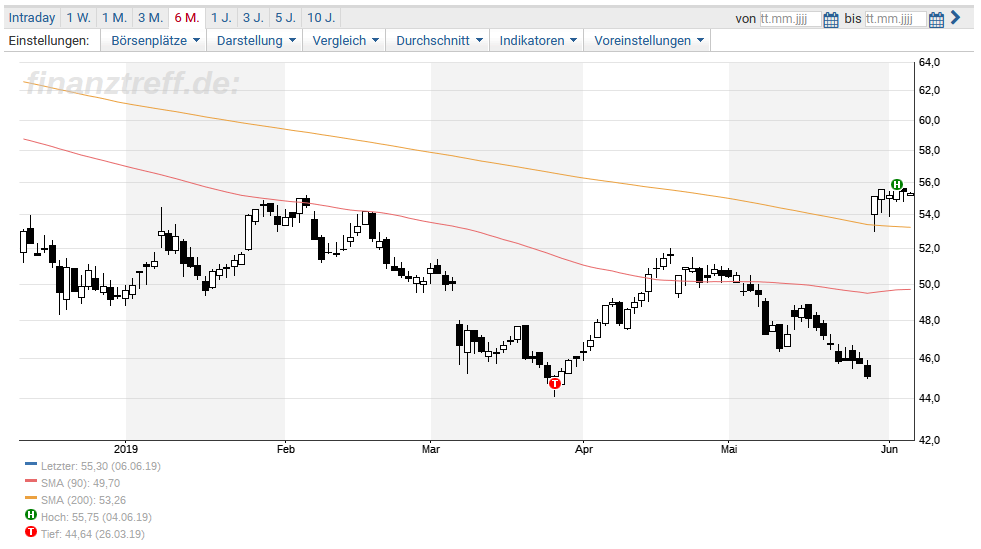Apply date range with arrow icon
This screenshot has width=981, height=549.
click(955, 18)
